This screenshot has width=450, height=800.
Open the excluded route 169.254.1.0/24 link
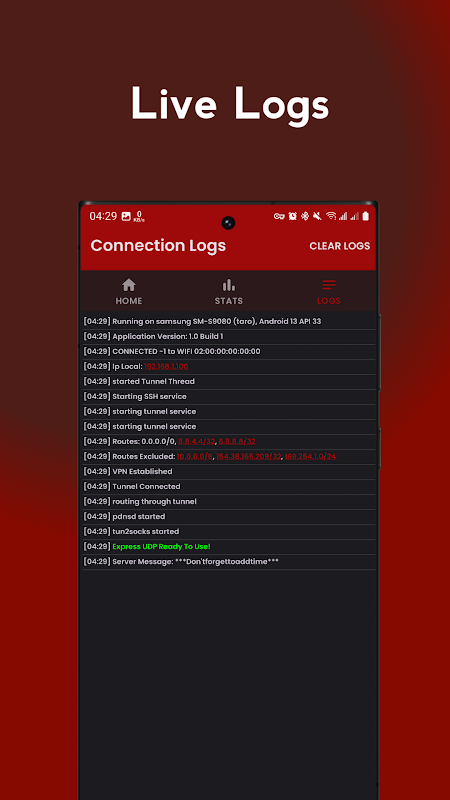[310, 456]
